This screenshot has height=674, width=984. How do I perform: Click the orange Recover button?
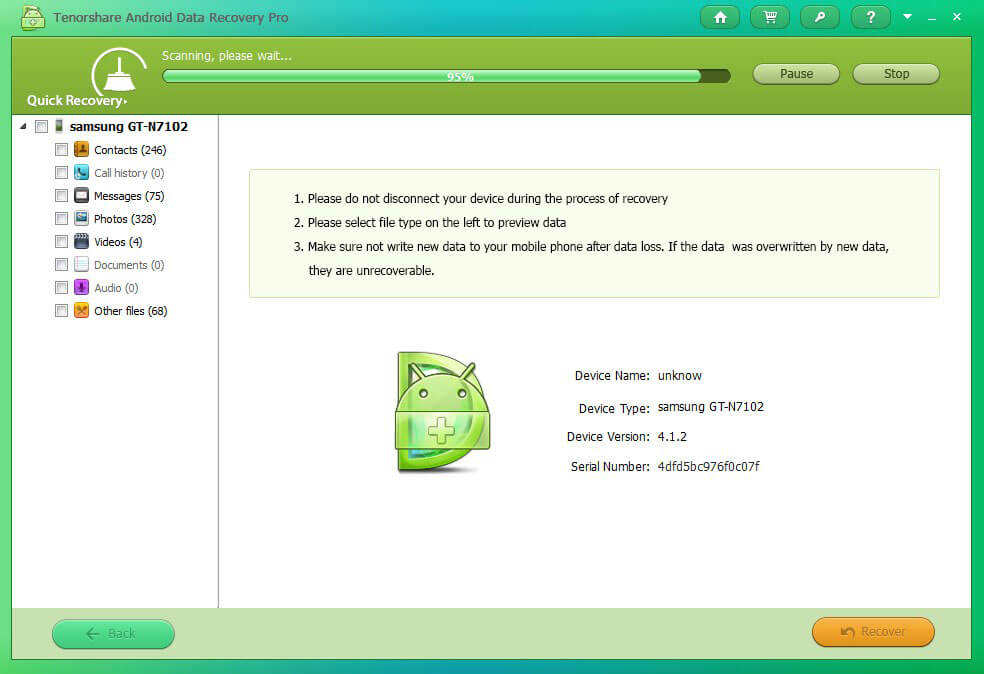873,632
